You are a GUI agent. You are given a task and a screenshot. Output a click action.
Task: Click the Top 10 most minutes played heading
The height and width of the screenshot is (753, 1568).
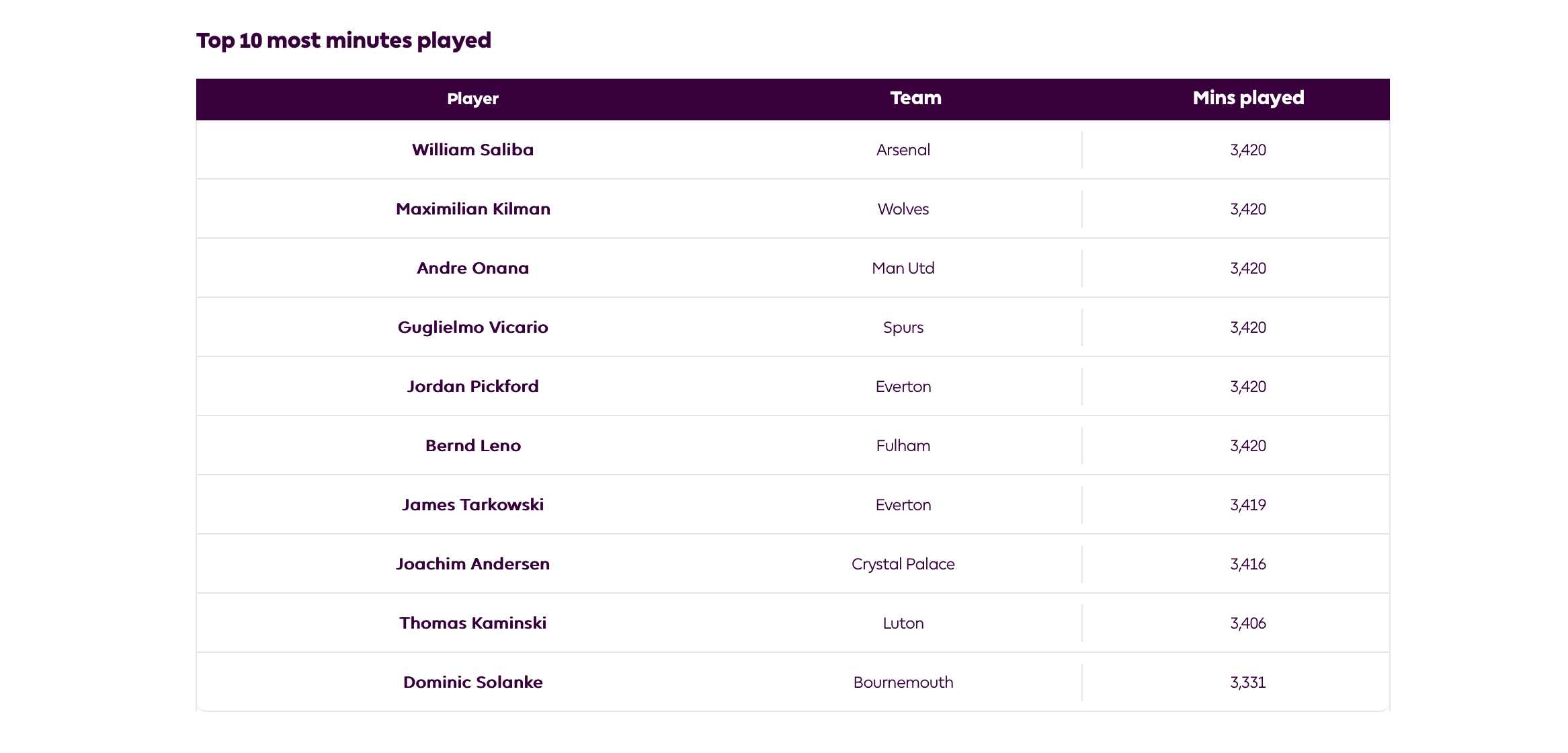pyautogui.click(x=343, y=40)
